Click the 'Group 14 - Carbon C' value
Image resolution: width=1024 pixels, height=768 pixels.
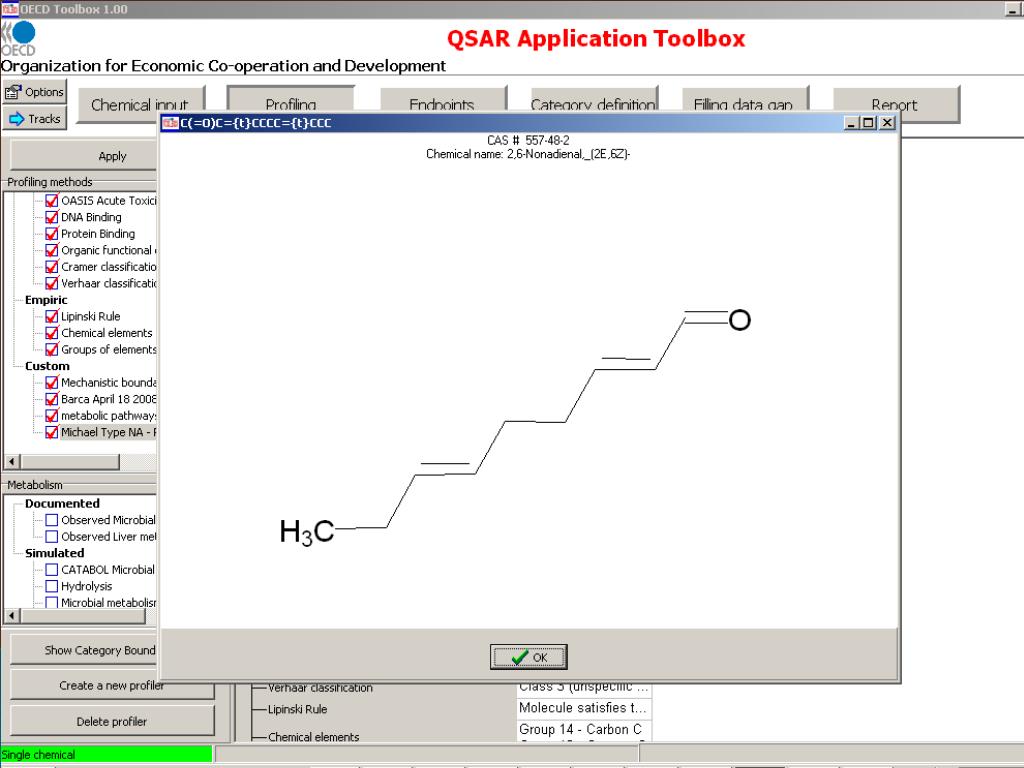pos(581,729)
